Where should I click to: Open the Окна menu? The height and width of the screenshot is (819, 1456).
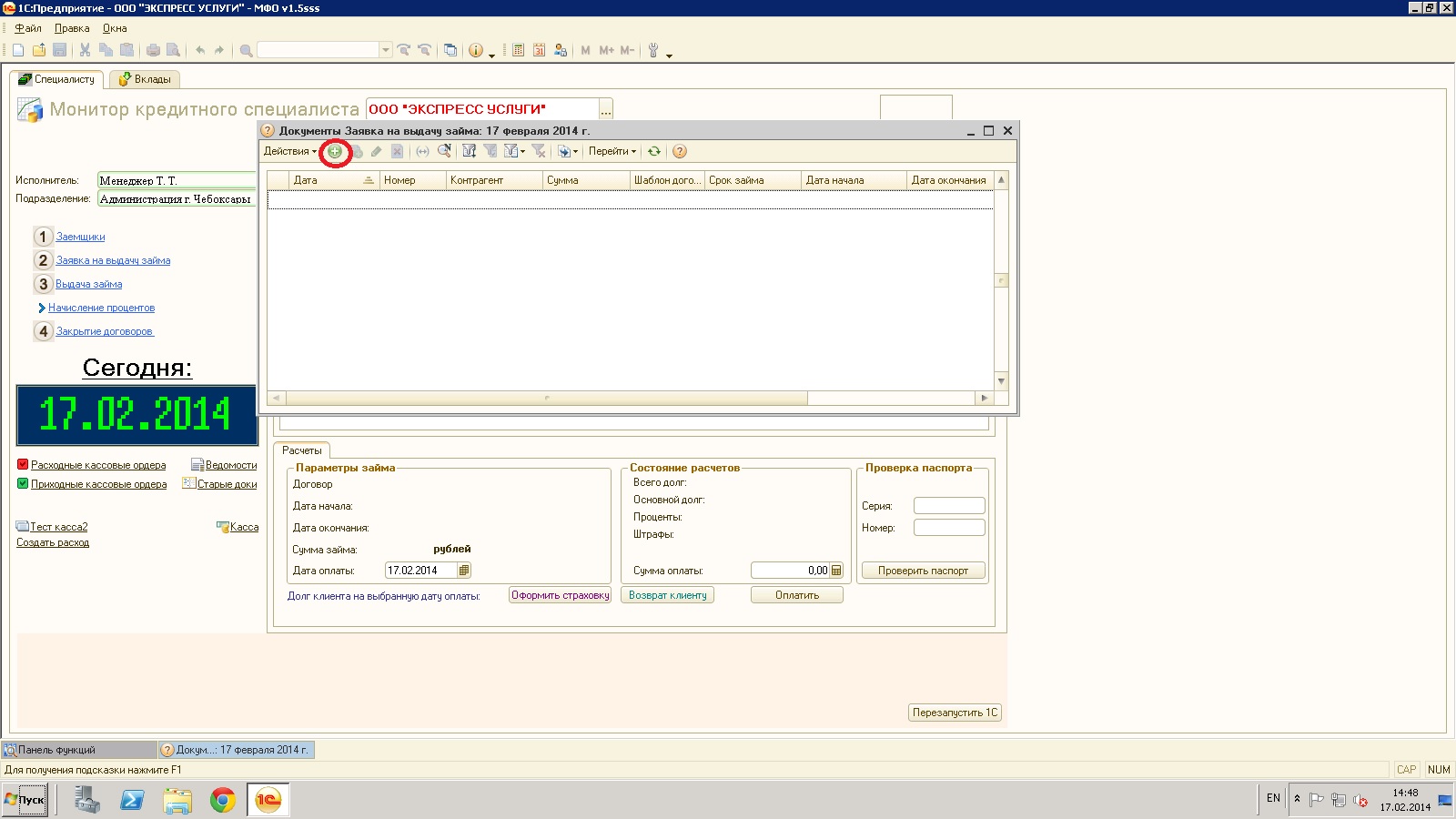[x=115, y=28]
